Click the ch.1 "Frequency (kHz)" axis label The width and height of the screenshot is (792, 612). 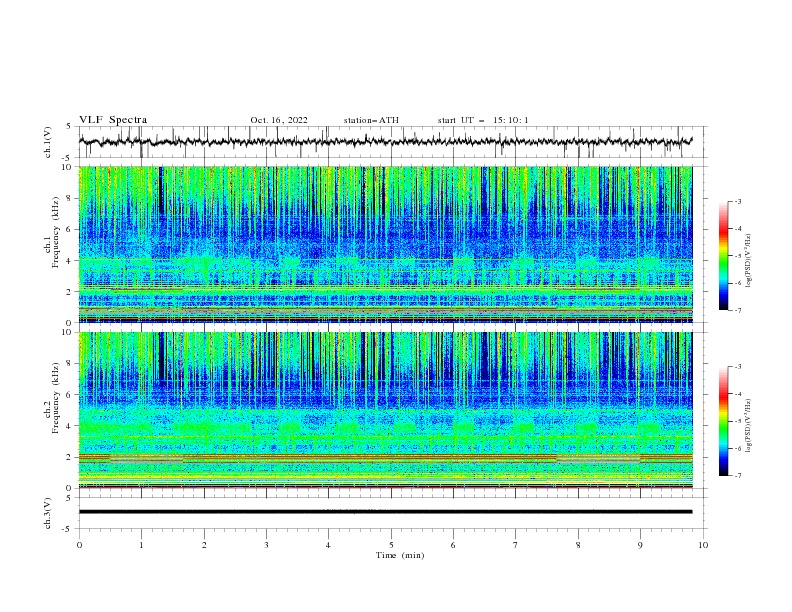pyautogui.click(x=55, y=232)
